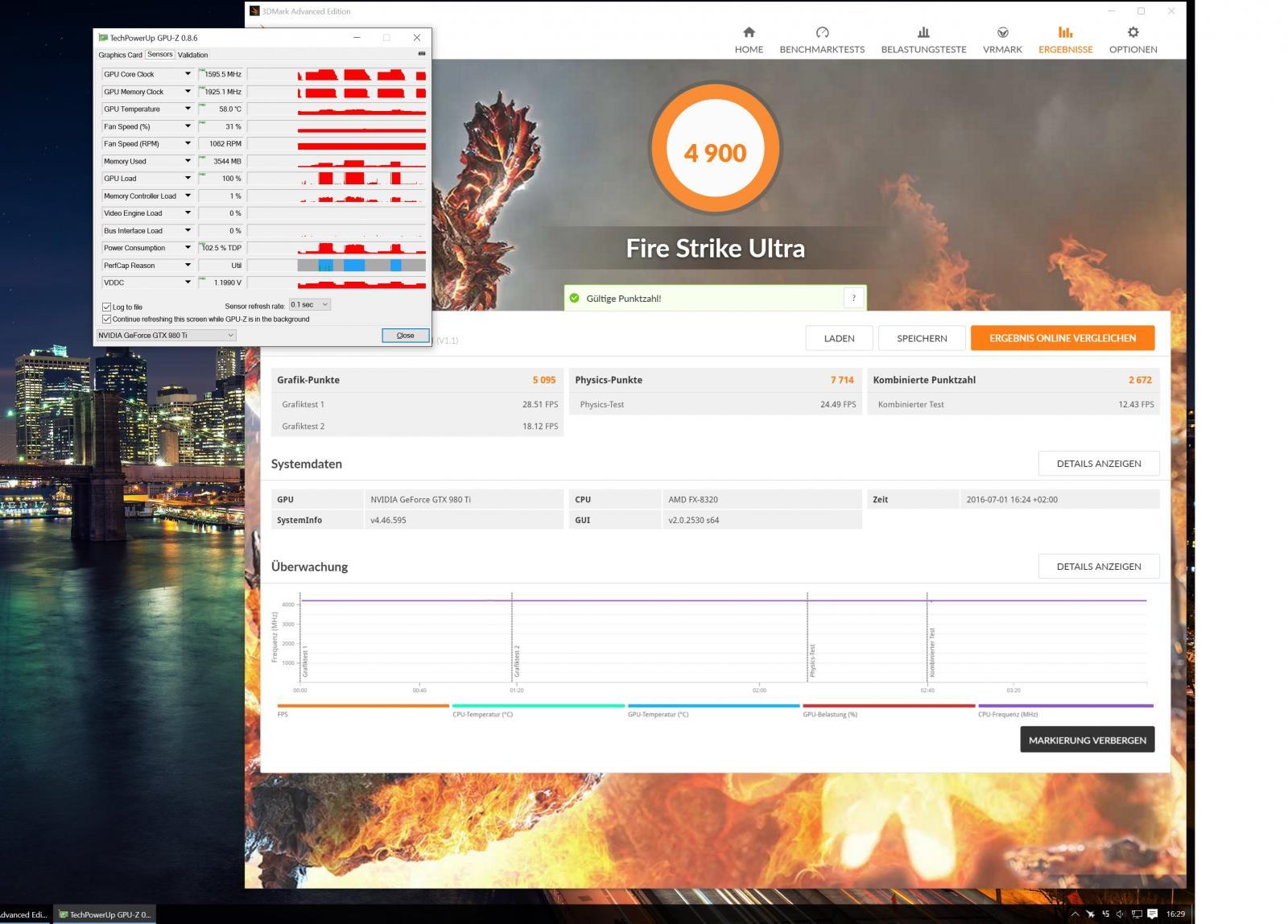Screen dimensions: 1288x924
Task: Open the GPU Memory Clock sensor dropdown
Action: (x=188, y=92)
